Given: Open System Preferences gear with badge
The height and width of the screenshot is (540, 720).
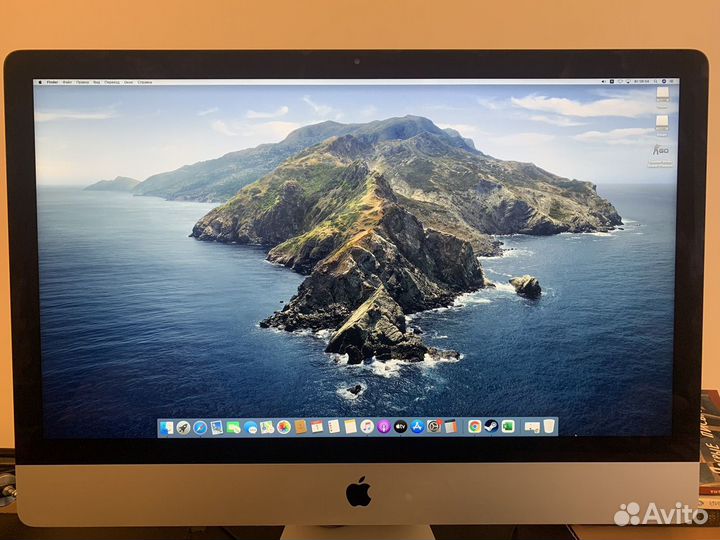Looking at the screenshot, I should pyautogui.click(x=434, y=426).
